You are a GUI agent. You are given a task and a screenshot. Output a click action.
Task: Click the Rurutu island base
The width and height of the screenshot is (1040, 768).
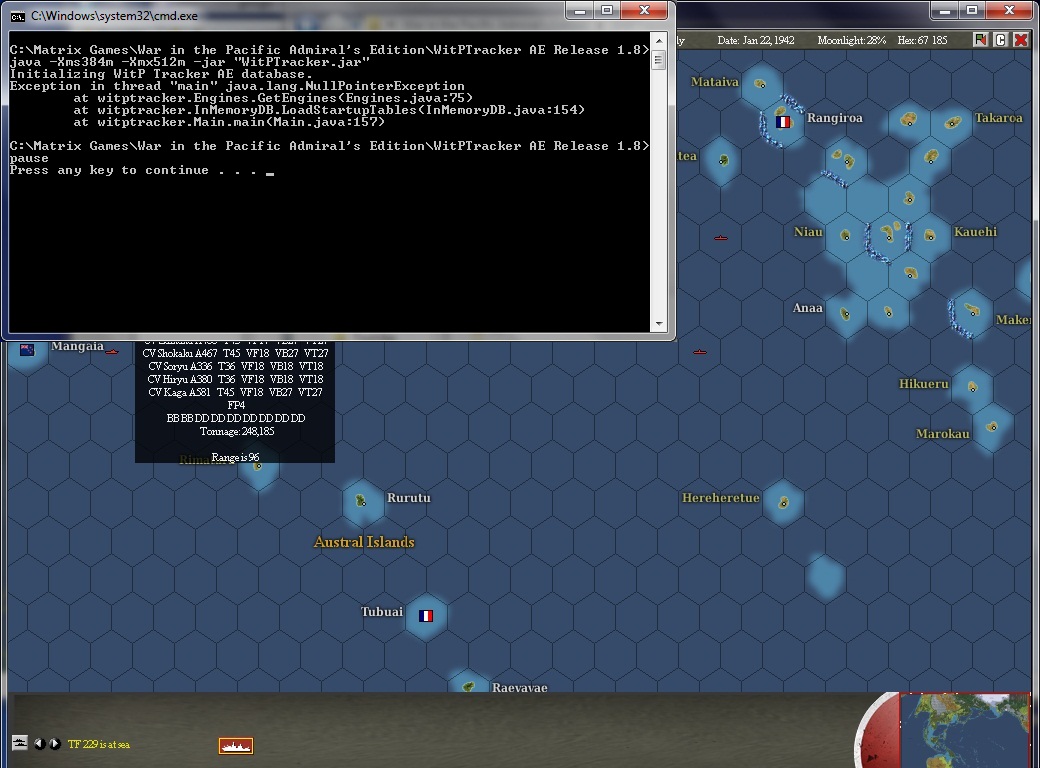tap(361, 501)
